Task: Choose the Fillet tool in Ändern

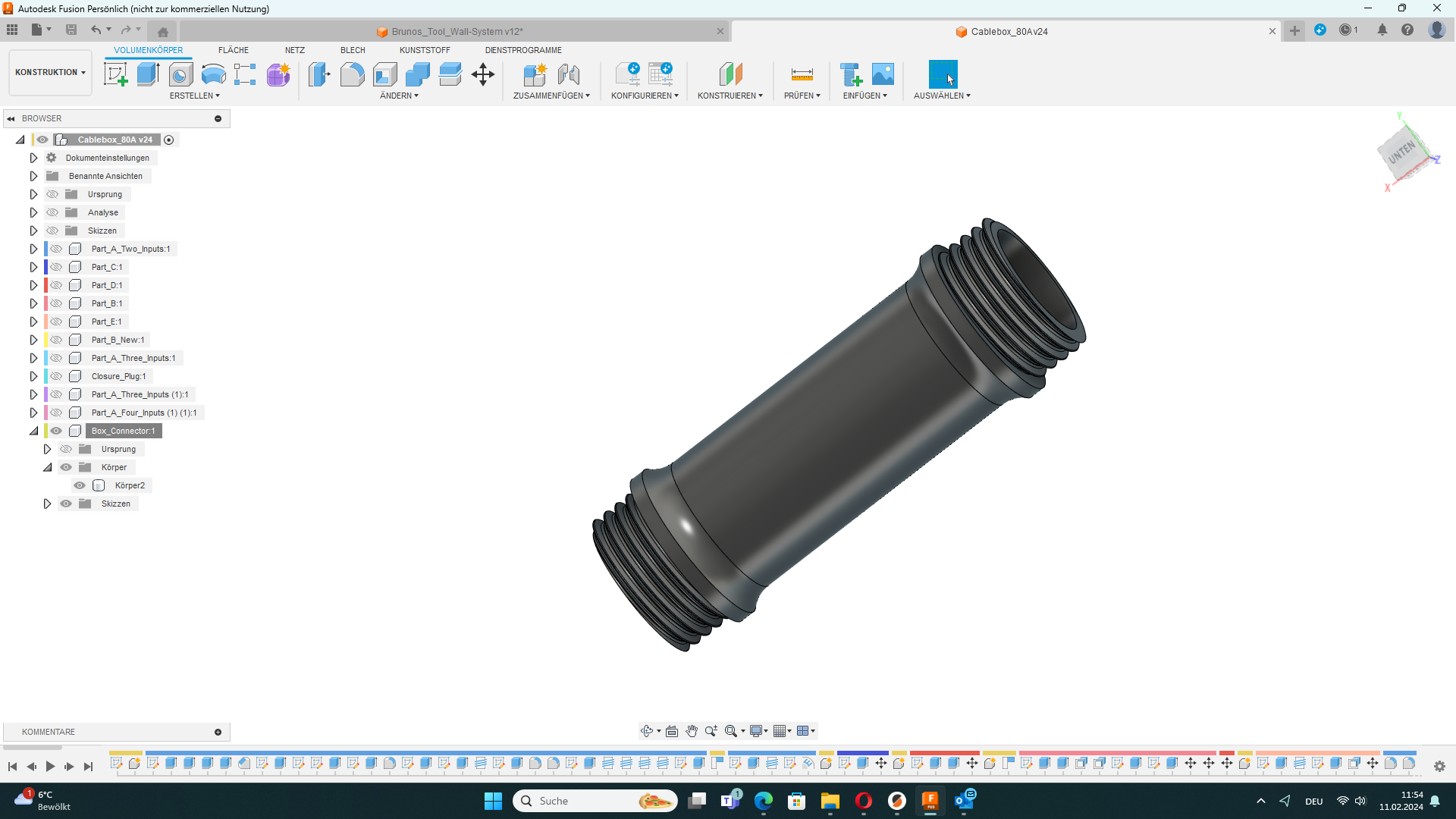Action: 352,74
